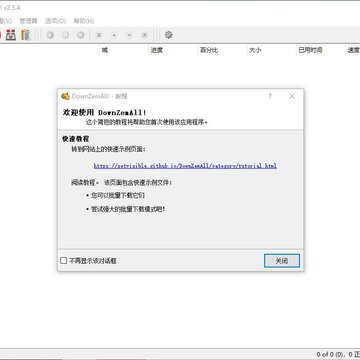Viewport: 360px width, 360px height.
Task: Click the "0 of 0 (0)" status text
Action: (x=331, y=354)
